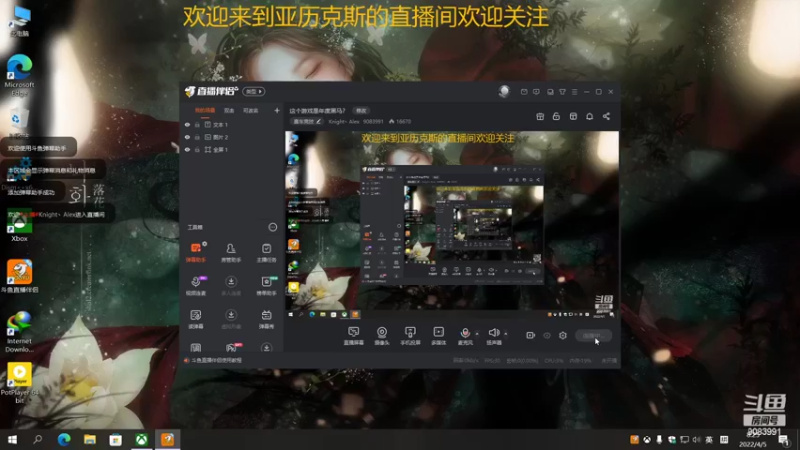The height and width of the screenshot is (450, 800).
Task: Collapse the 工具箱 toolbox panel
Action: point(273,227)
